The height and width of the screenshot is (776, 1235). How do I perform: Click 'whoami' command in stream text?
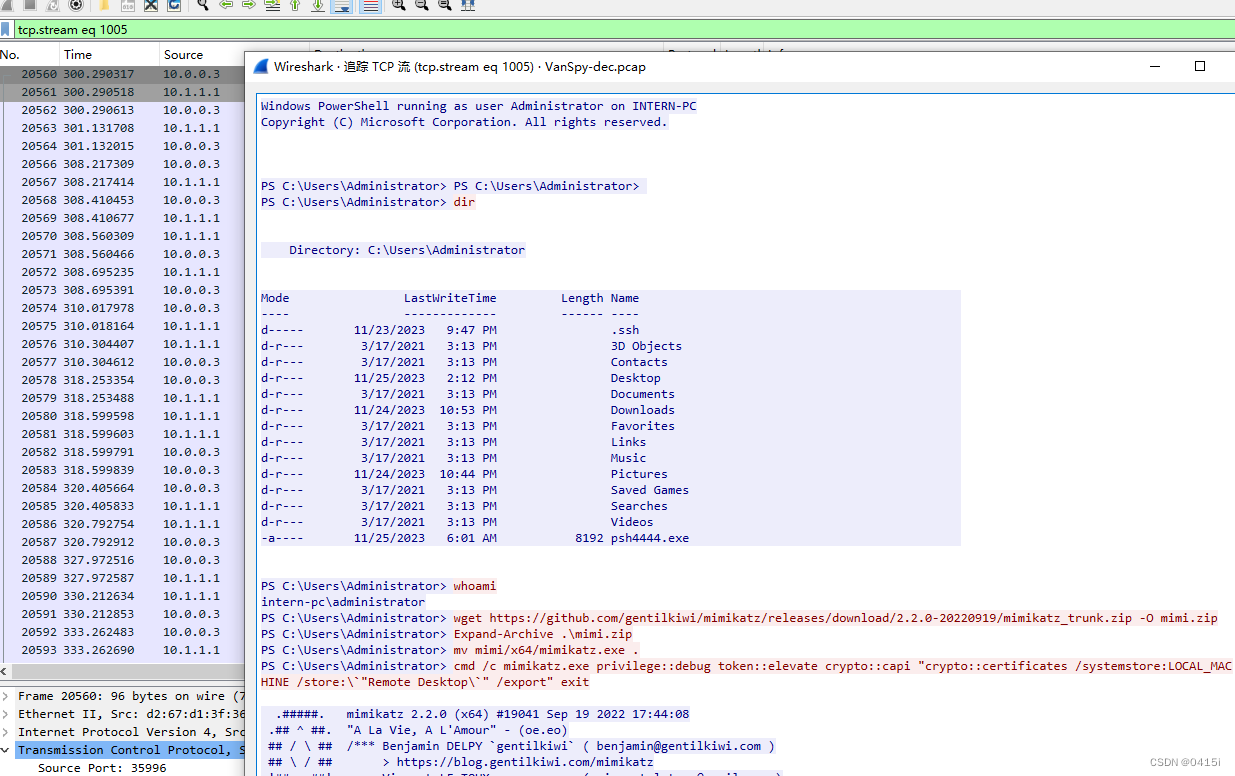click(x=474, y=586)
